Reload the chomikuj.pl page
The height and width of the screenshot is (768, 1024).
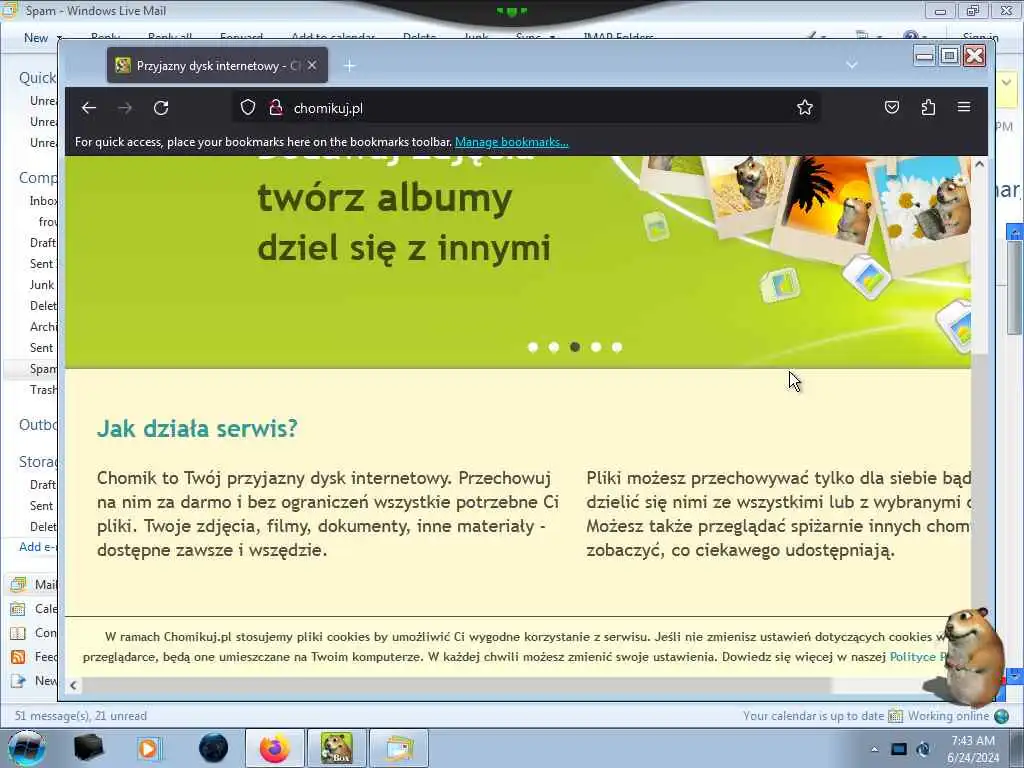(161, 108)
